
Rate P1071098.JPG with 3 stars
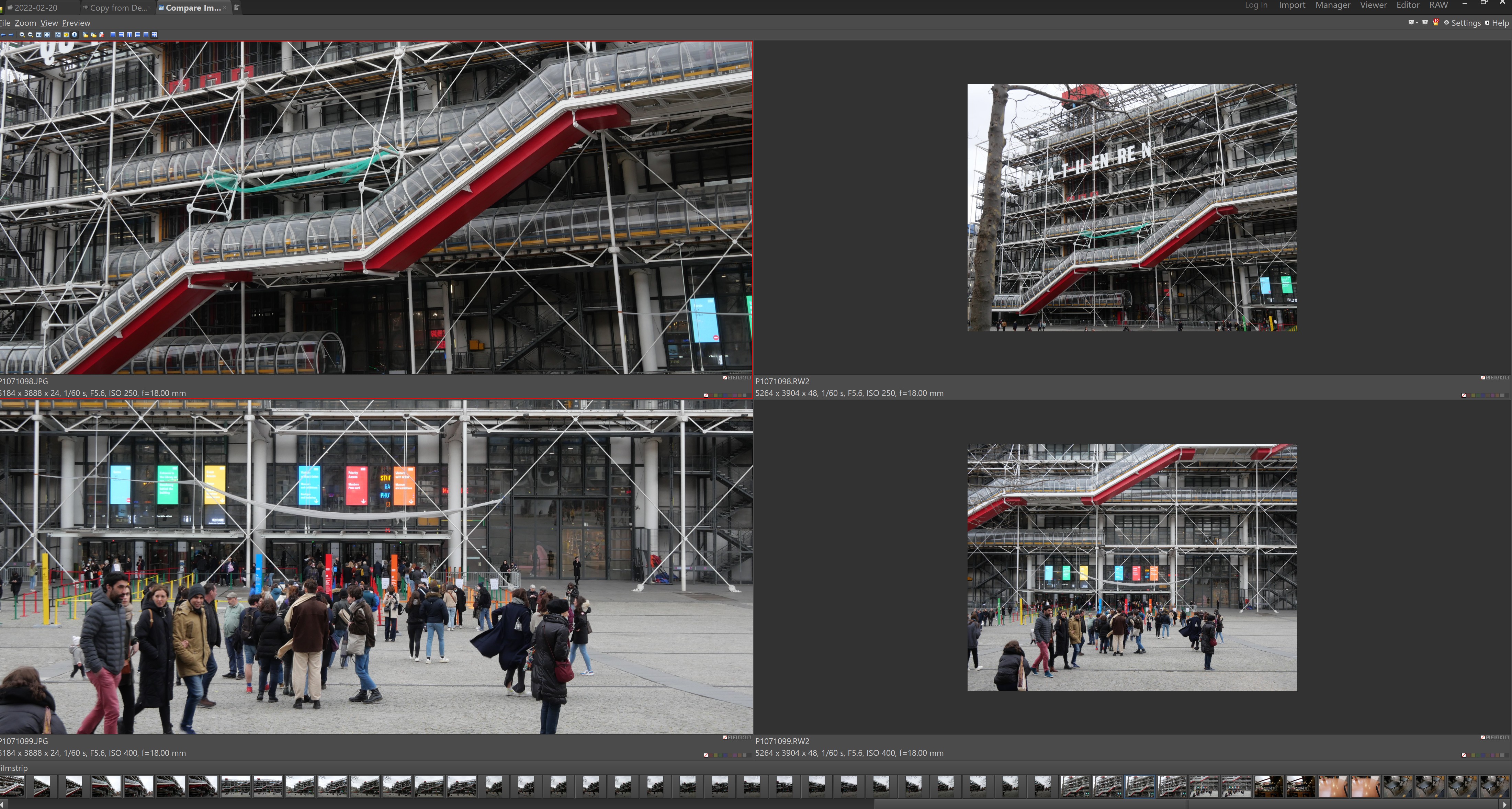pos(740,378)
